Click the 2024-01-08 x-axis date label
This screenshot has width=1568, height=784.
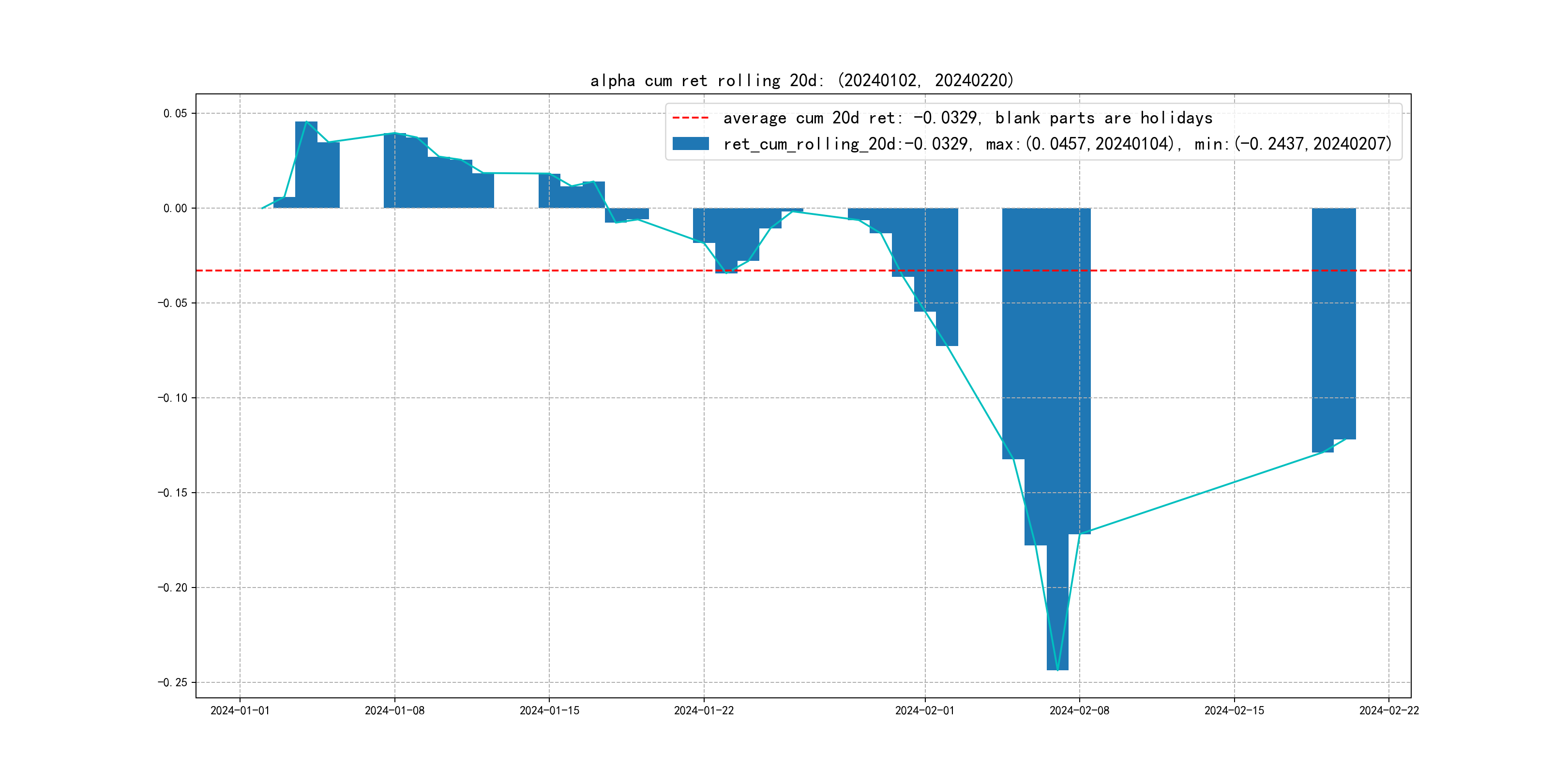394,710
